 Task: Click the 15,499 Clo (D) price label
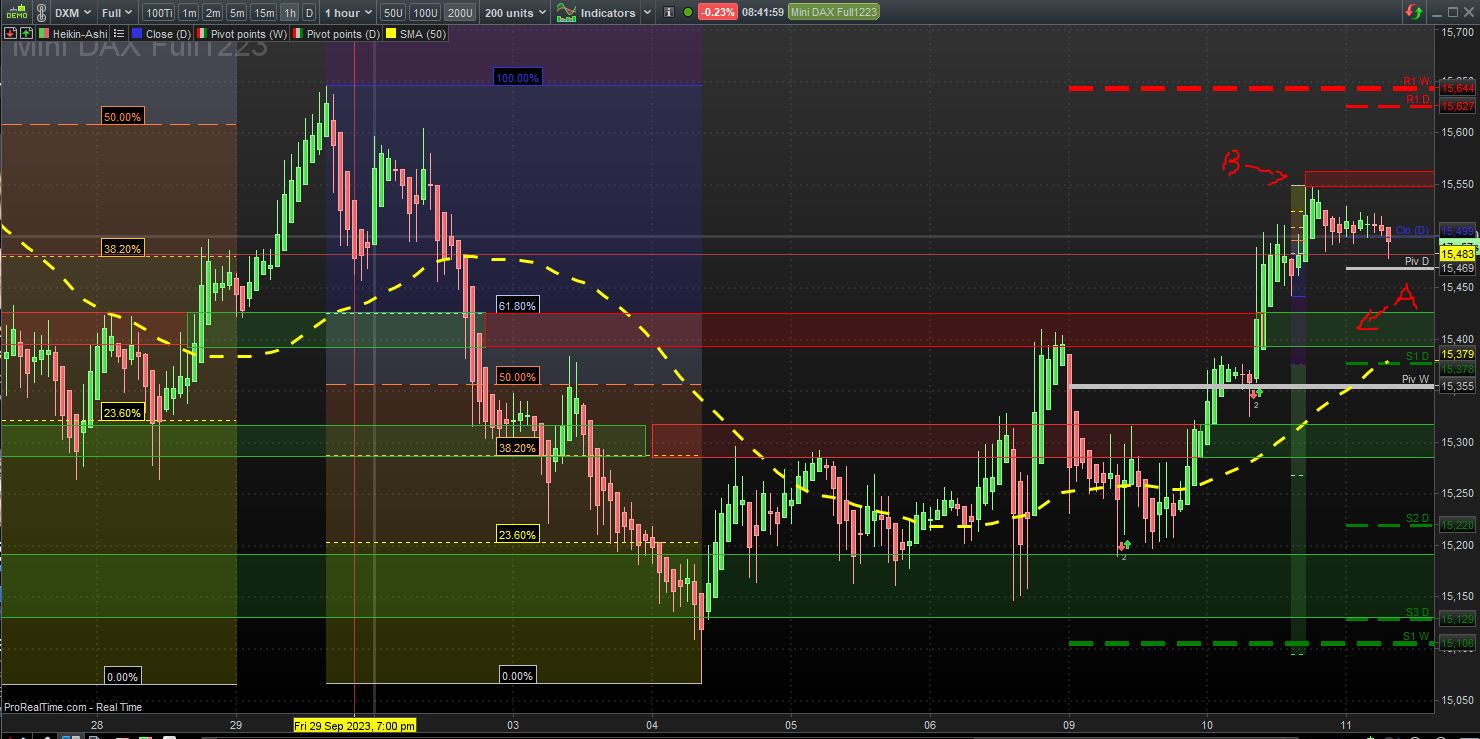(x=1457, y=231)
